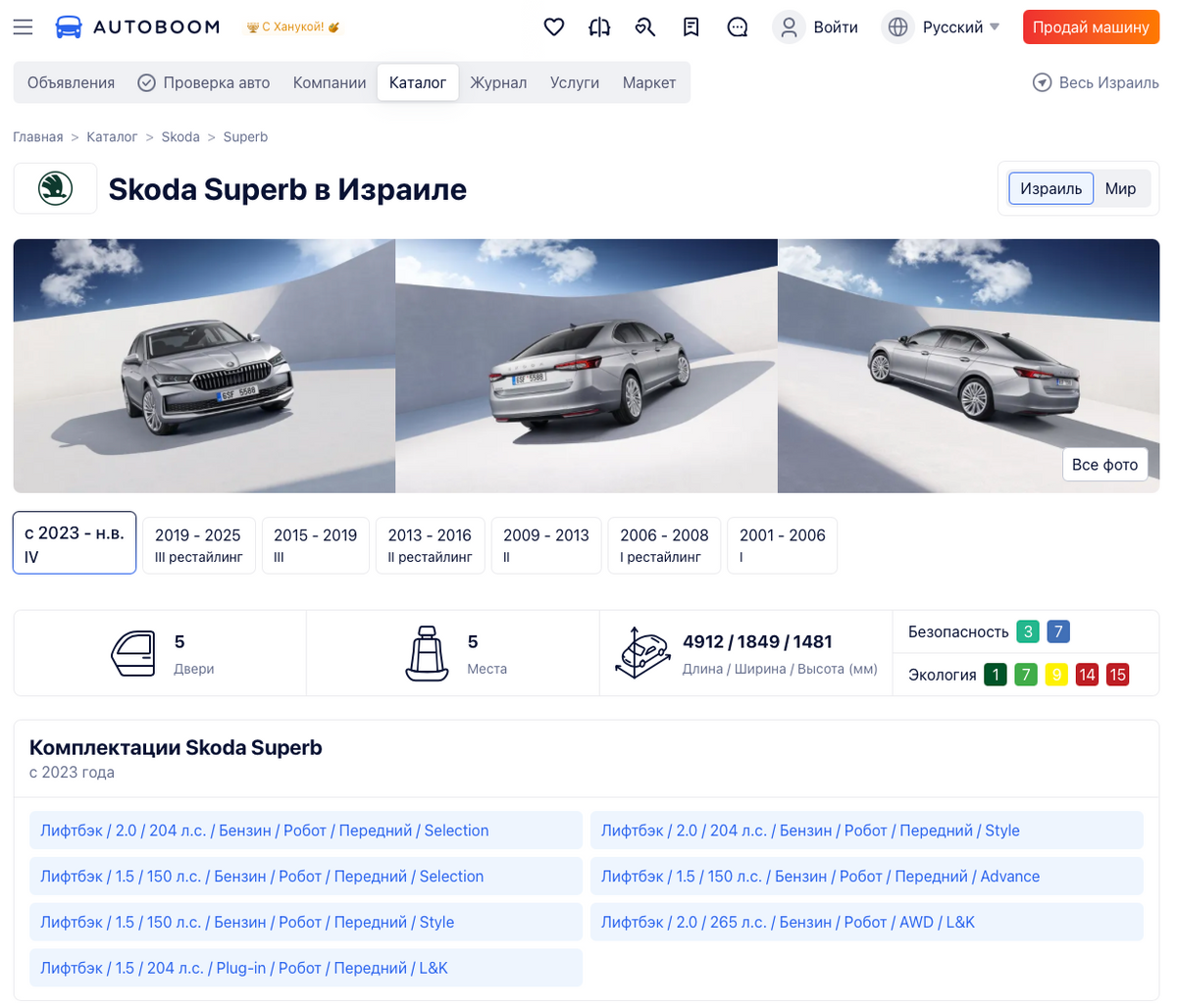Click the Autoboom car logo

click(69, 27)
